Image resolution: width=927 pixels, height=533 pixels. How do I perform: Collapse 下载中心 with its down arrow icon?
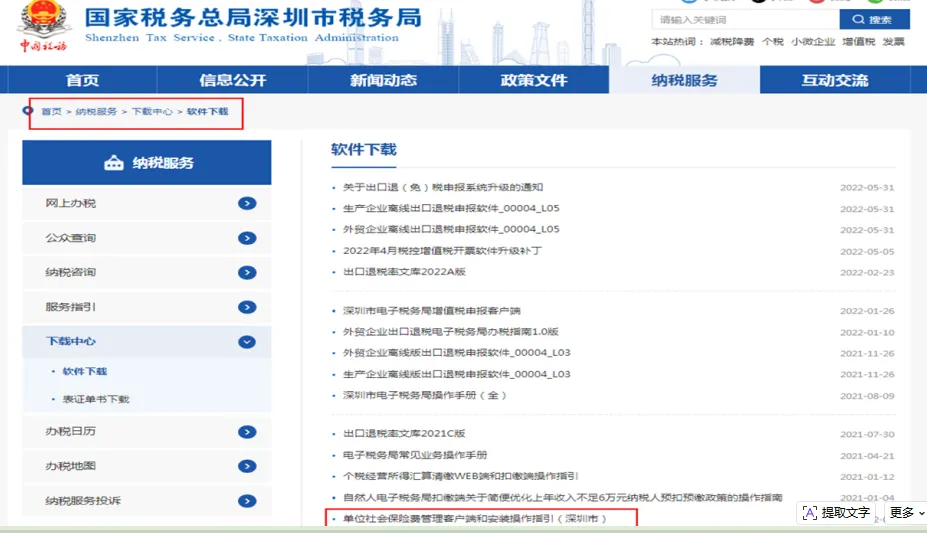247,342
